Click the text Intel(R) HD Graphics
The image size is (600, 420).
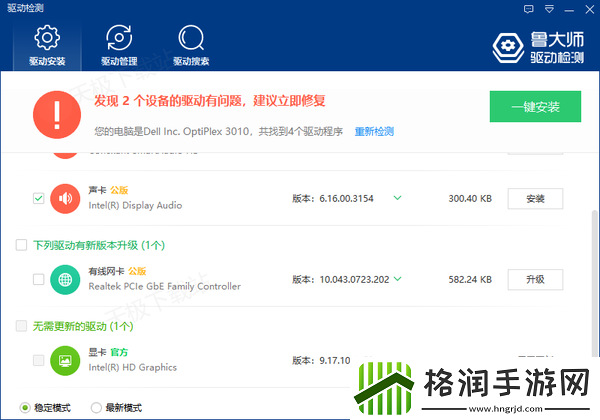pos(132,367)
